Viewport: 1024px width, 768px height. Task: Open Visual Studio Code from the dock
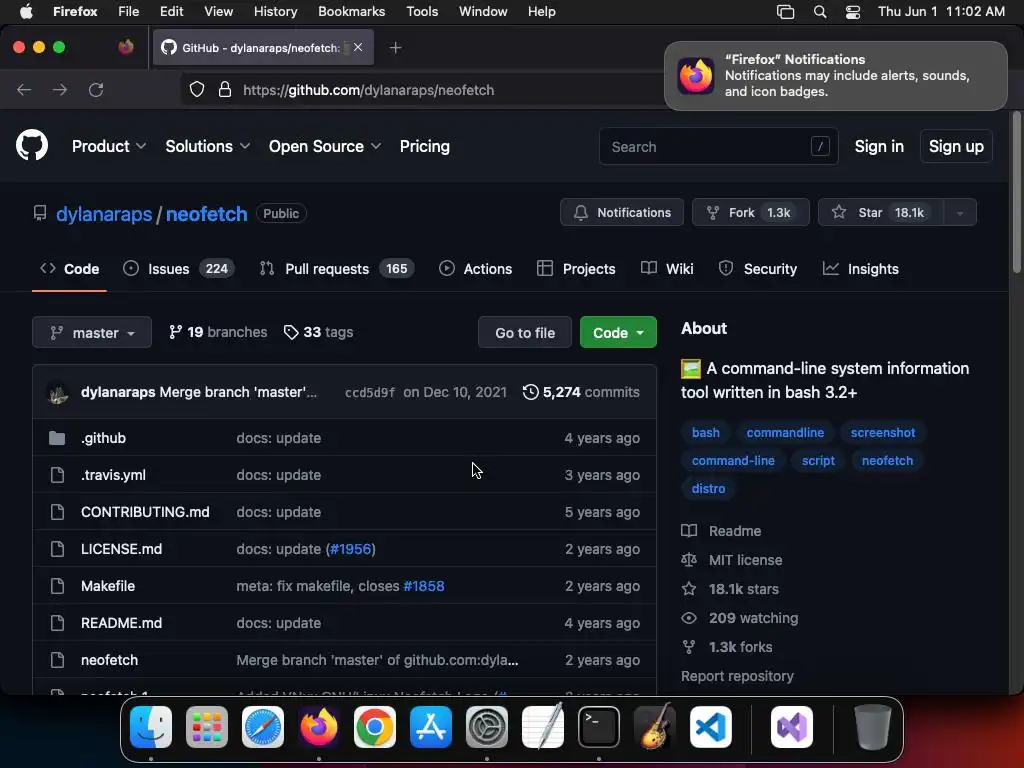711,727
